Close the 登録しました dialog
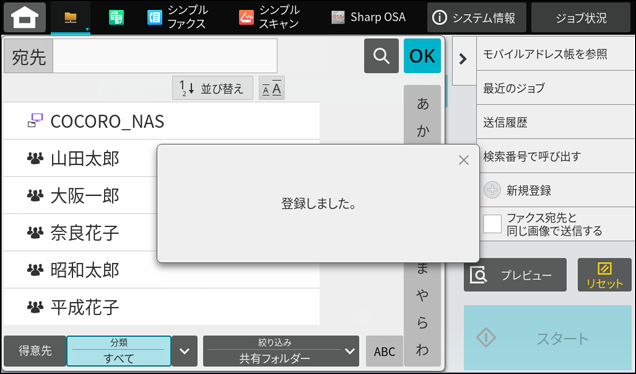The image size is (636, 374). coord(464,160)
